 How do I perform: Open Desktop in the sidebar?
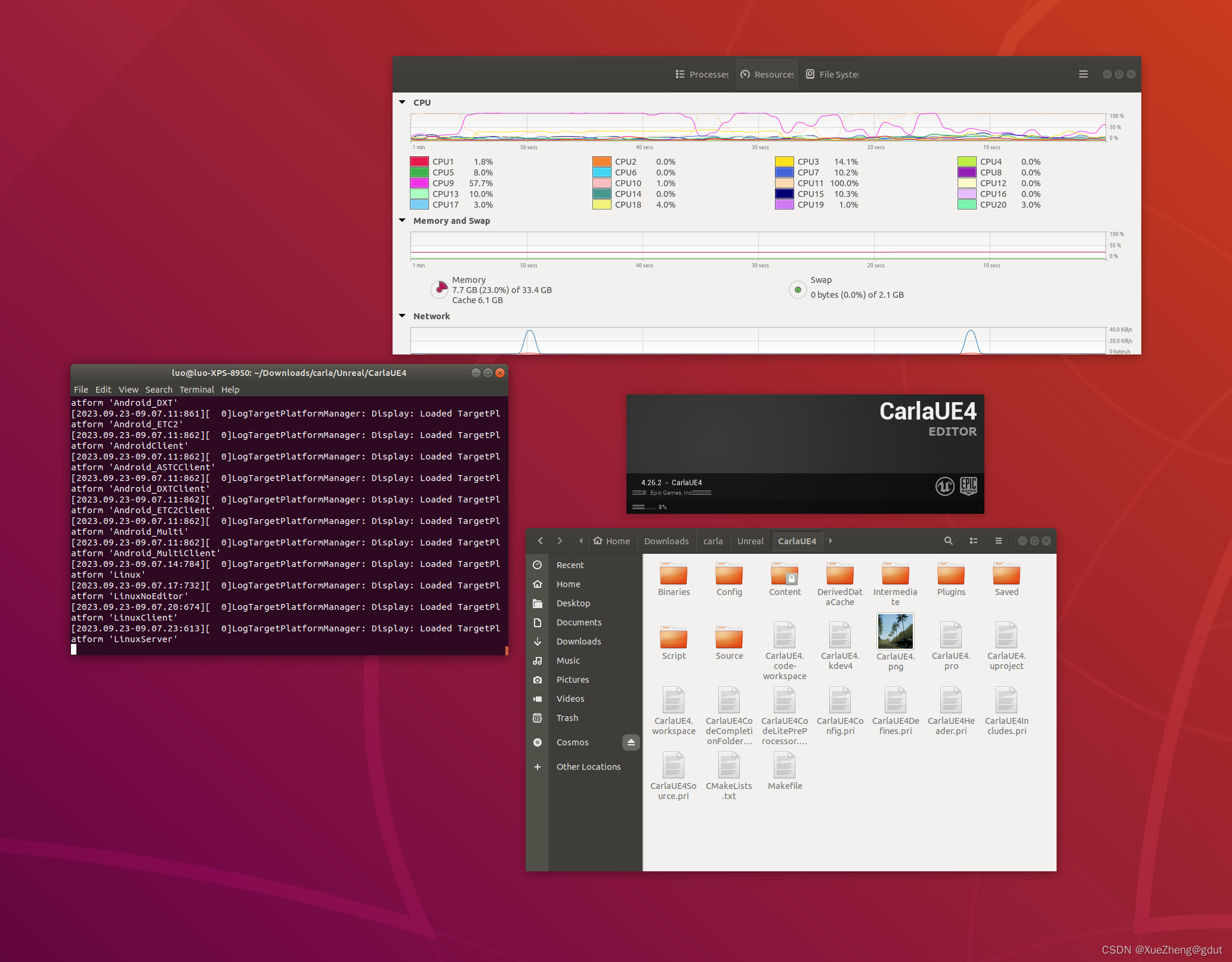pos(585,603)
